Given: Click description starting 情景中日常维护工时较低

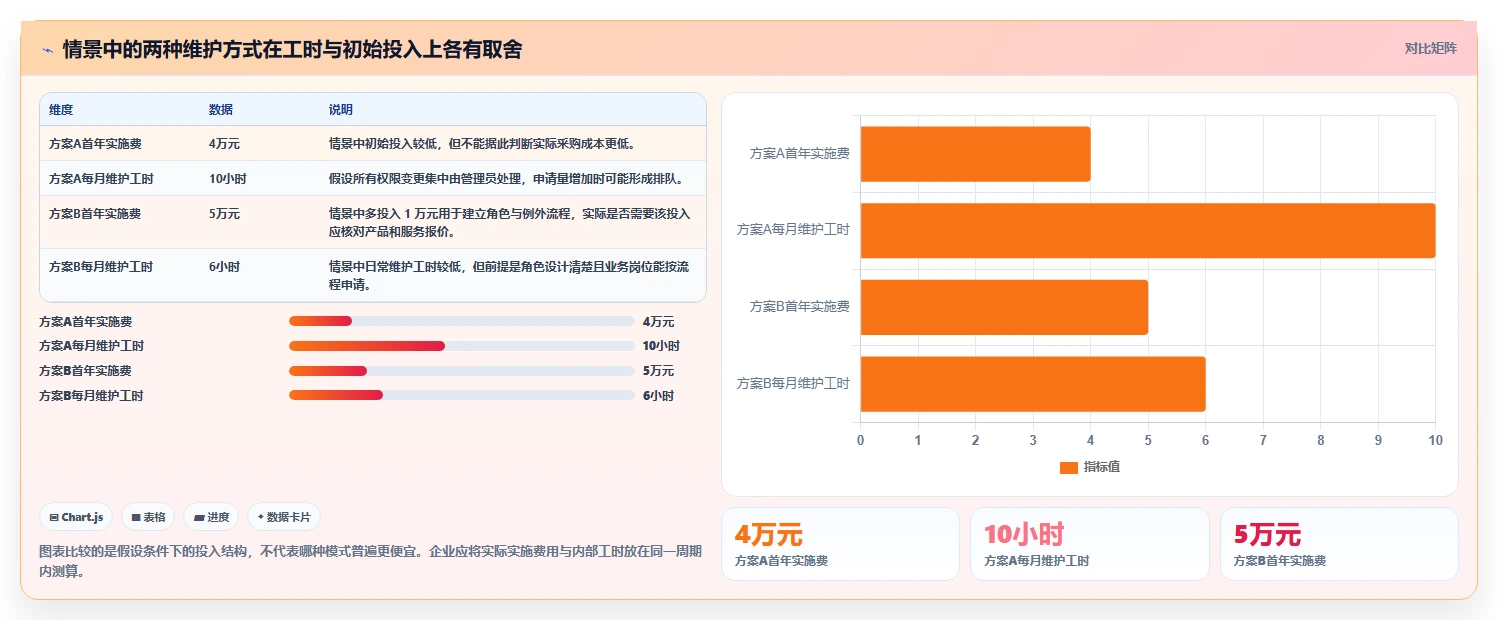Looking at the screenshot, I should point(510,275).
